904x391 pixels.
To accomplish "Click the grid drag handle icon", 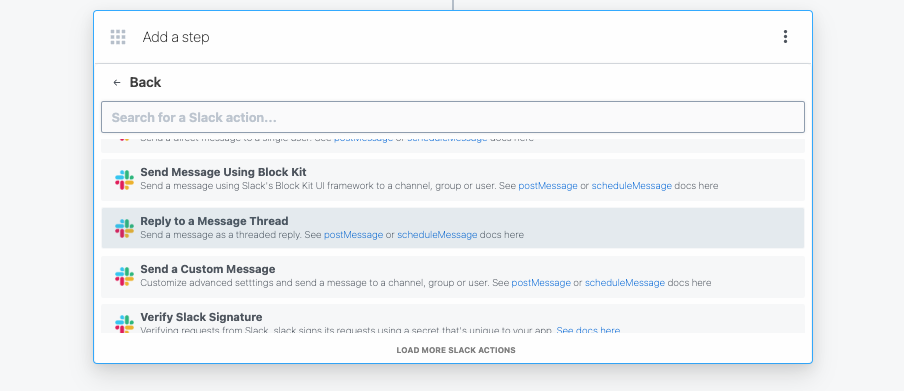I will pos(118,37).
